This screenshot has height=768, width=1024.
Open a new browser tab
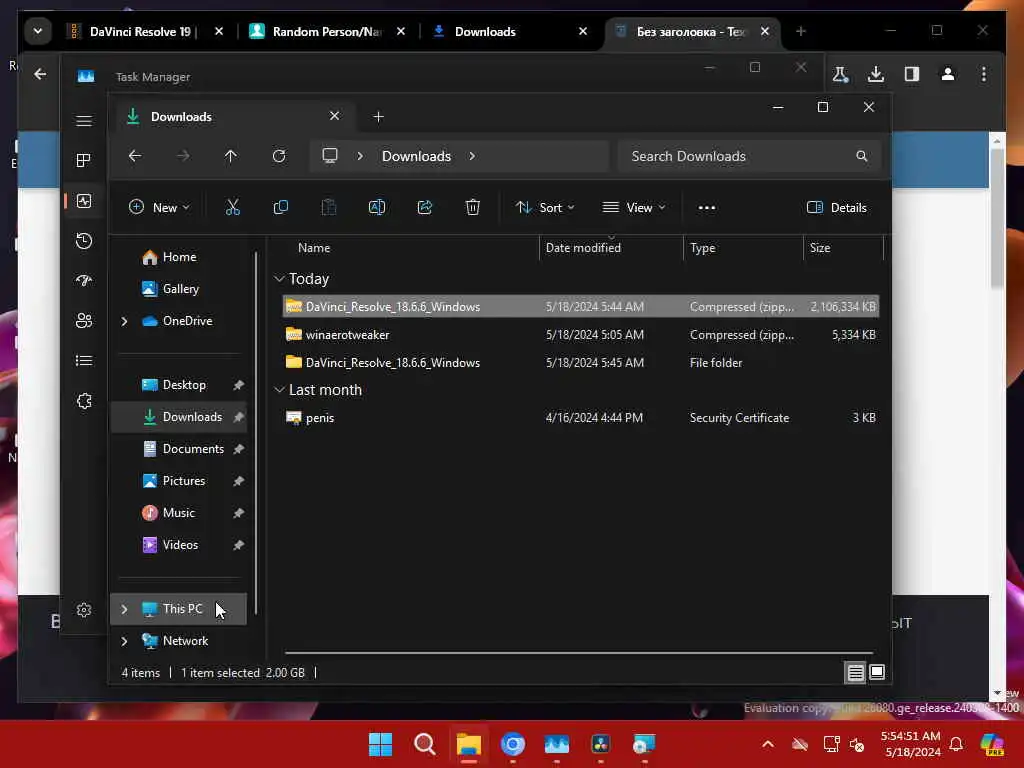click(801, 31)
